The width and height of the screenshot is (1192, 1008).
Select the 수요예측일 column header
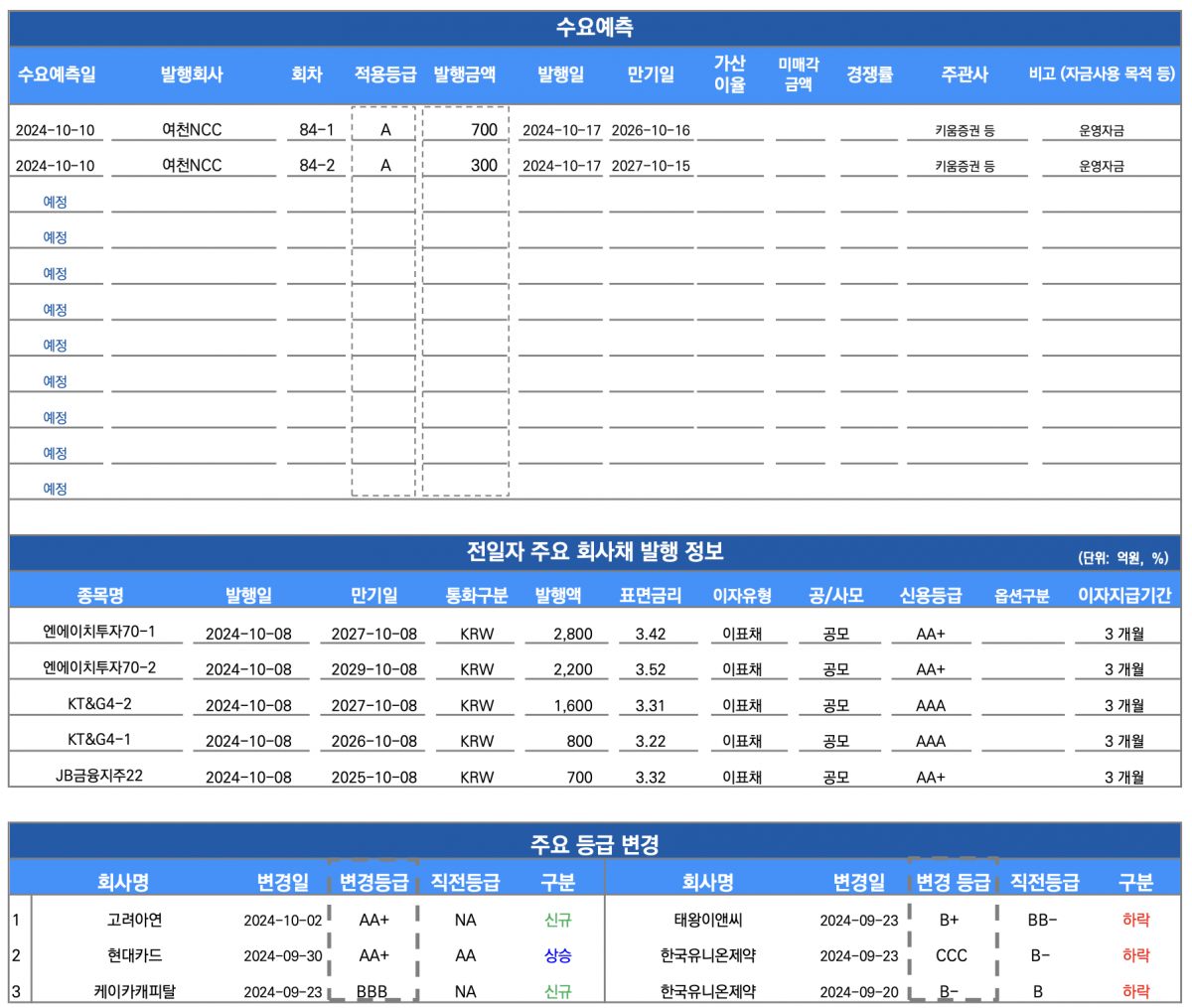click(x=57, y=74)
